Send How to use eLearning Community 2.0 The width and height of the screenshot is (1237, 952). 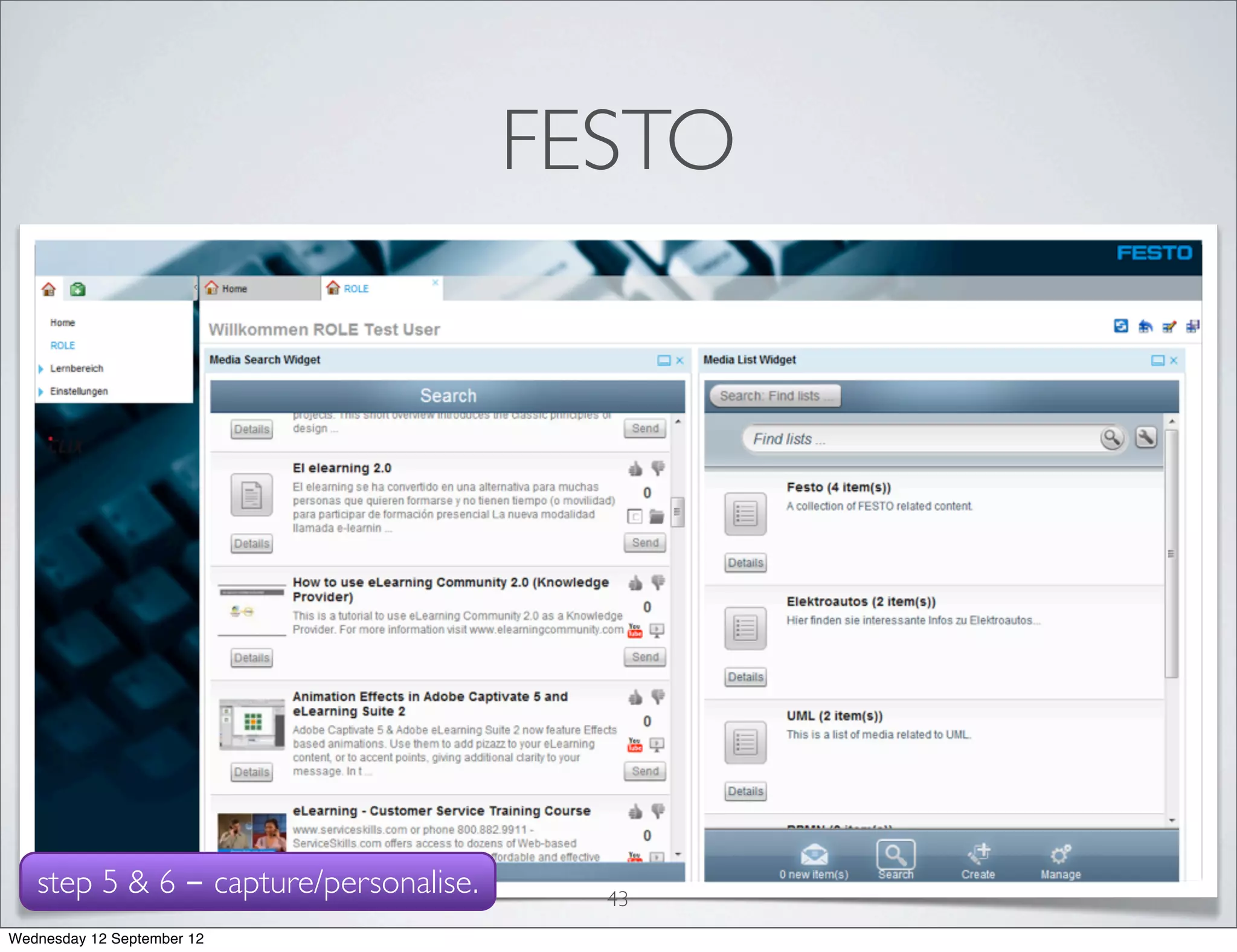(645, 657)
